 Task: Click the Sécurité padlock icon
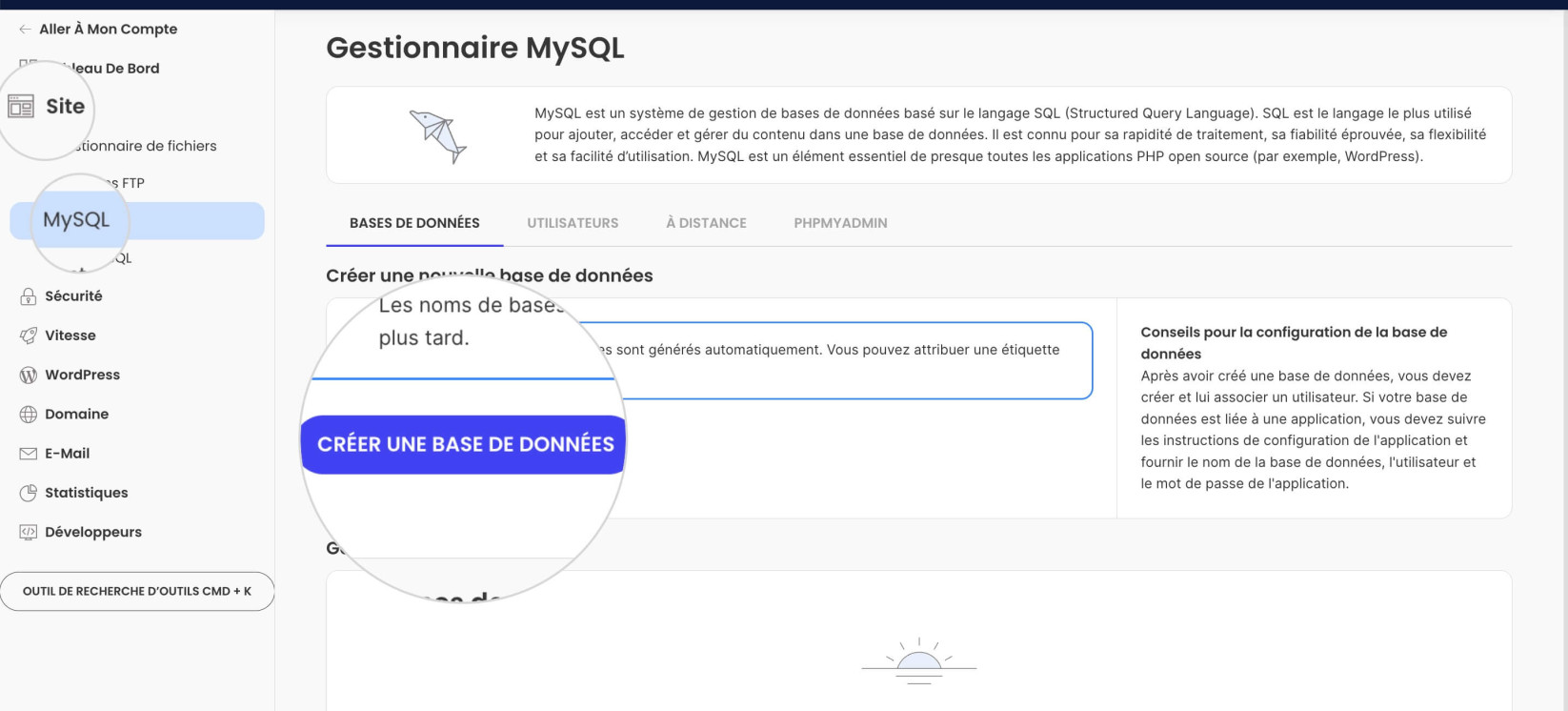(x=29, y=296)
